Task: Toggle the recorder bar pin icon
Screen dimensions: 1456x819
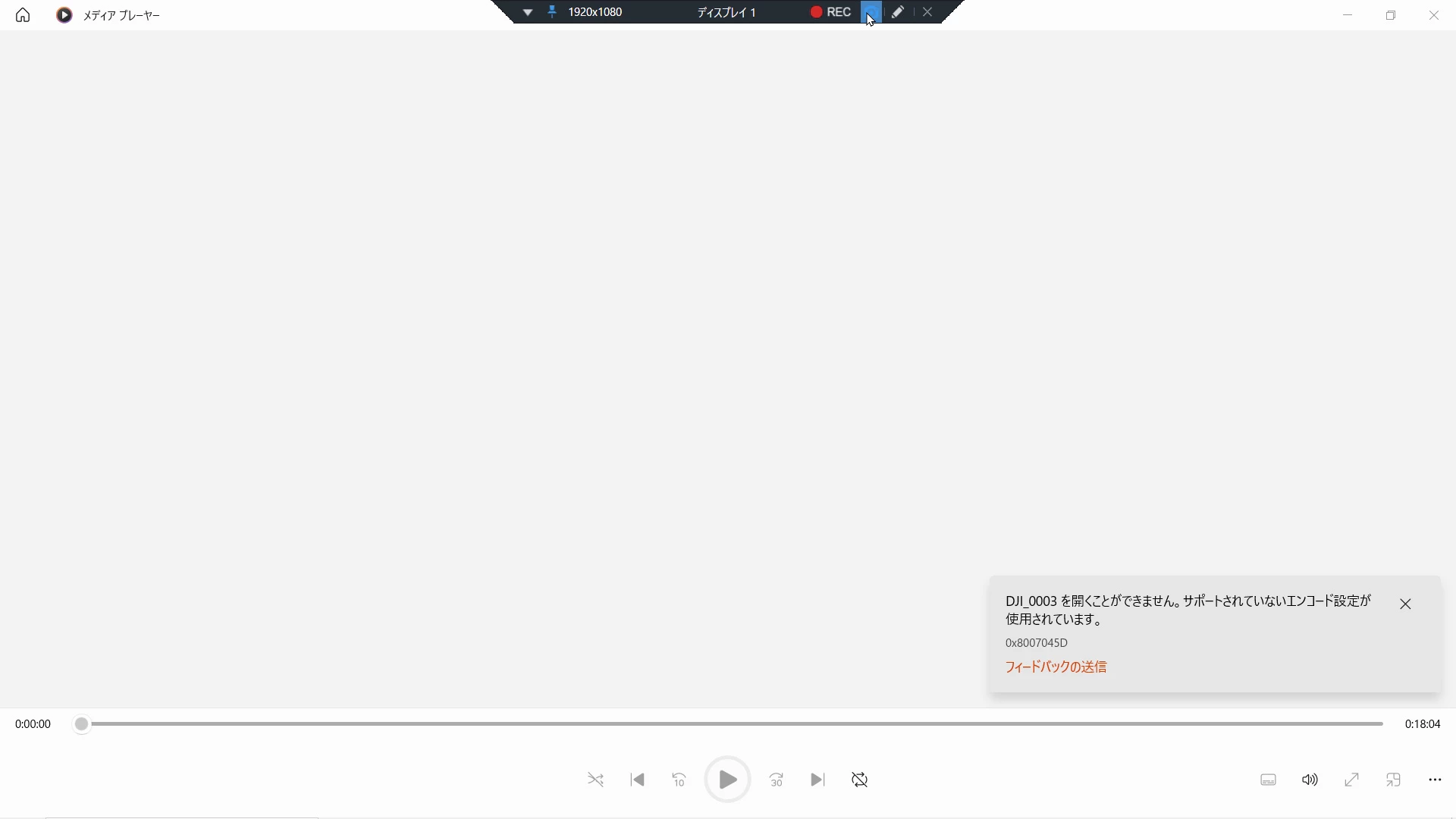Action: 552,12
